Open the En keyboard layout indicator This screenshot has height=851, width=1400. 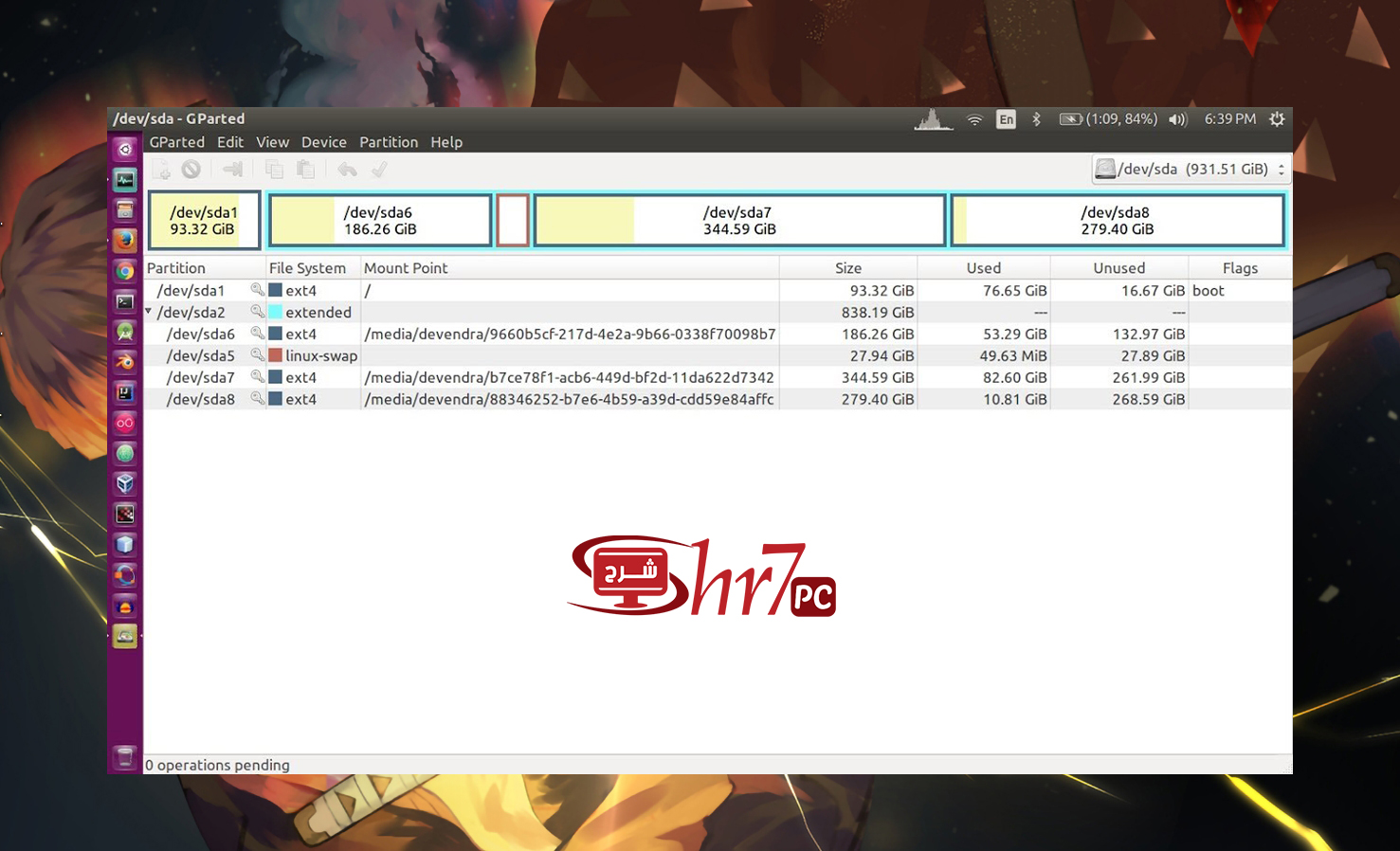[1006, 119]
